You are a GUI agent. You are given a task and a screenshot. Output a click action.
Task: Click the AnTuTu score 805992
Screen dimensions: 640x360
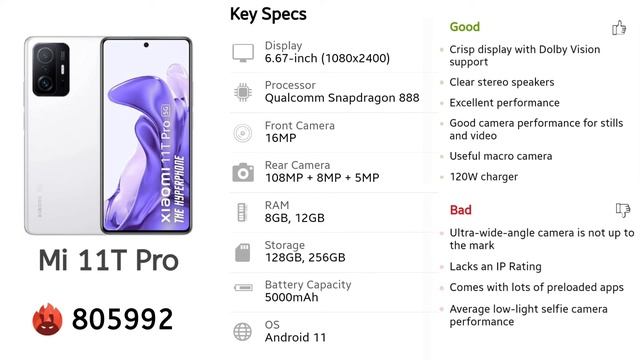(x=122, y=319)
